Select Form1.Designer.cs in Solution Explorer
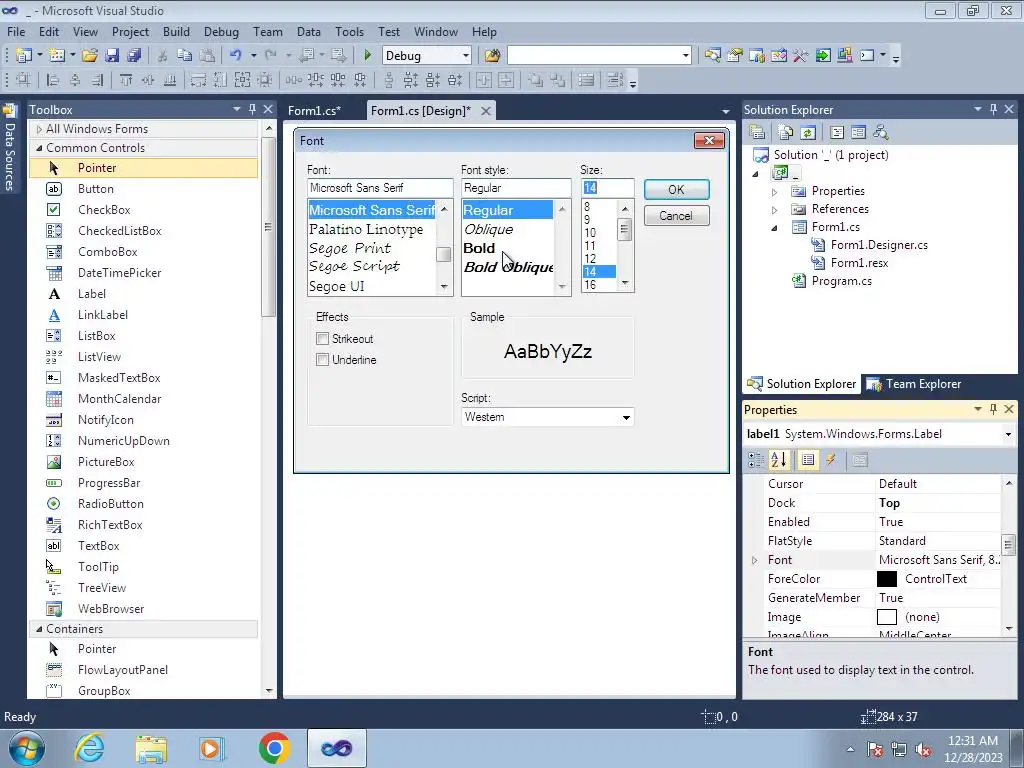Image resolution: width=1024 pixels, height=768 pixels. point(879,245)
